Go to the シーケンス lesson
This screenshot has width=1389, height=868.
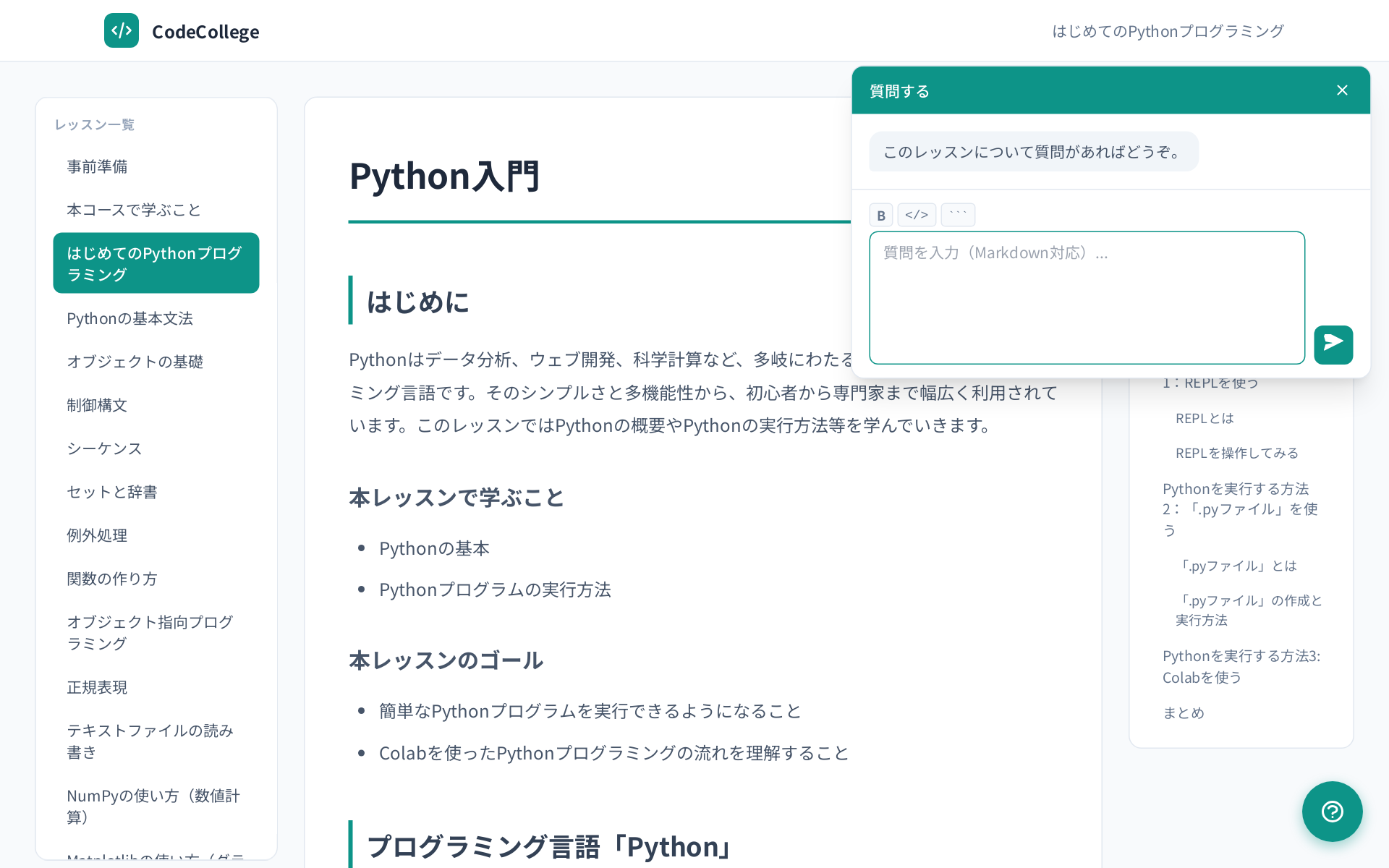[x=156, y=448]
